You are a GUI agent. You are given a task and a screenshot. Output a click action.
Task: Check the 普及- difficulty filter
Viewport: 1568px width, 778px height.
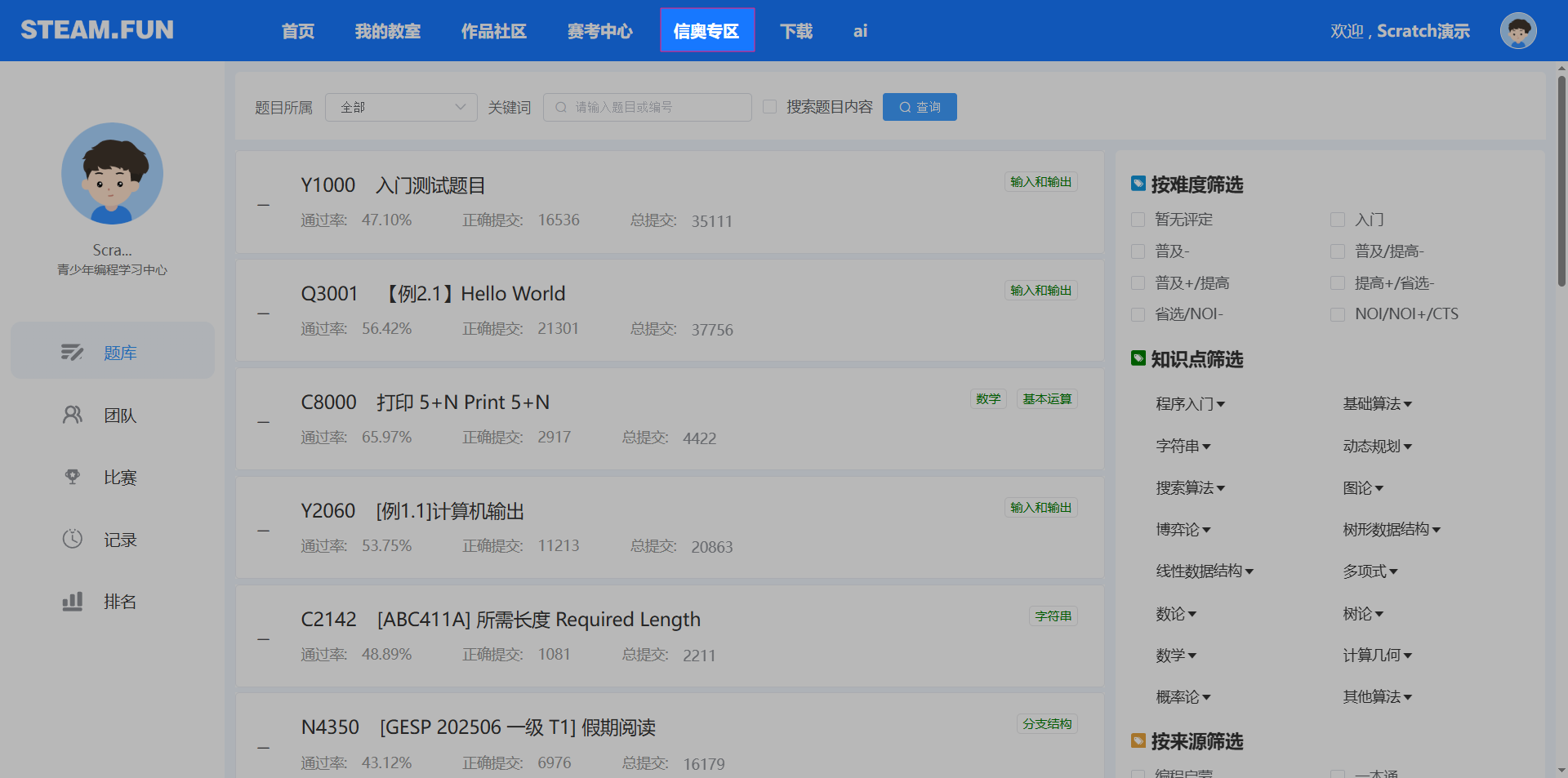pyautogui.click(x=1138, y=251)
